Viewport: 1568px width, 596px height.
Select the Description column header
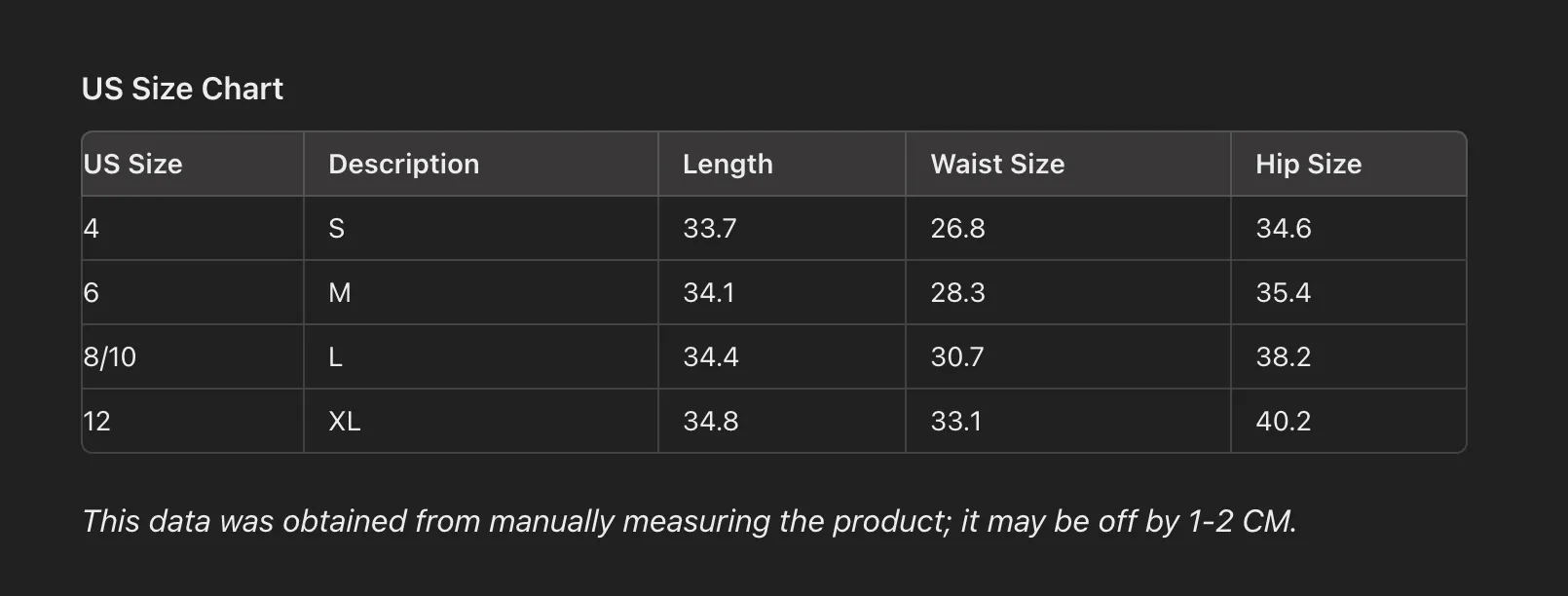tap(481, 164)
